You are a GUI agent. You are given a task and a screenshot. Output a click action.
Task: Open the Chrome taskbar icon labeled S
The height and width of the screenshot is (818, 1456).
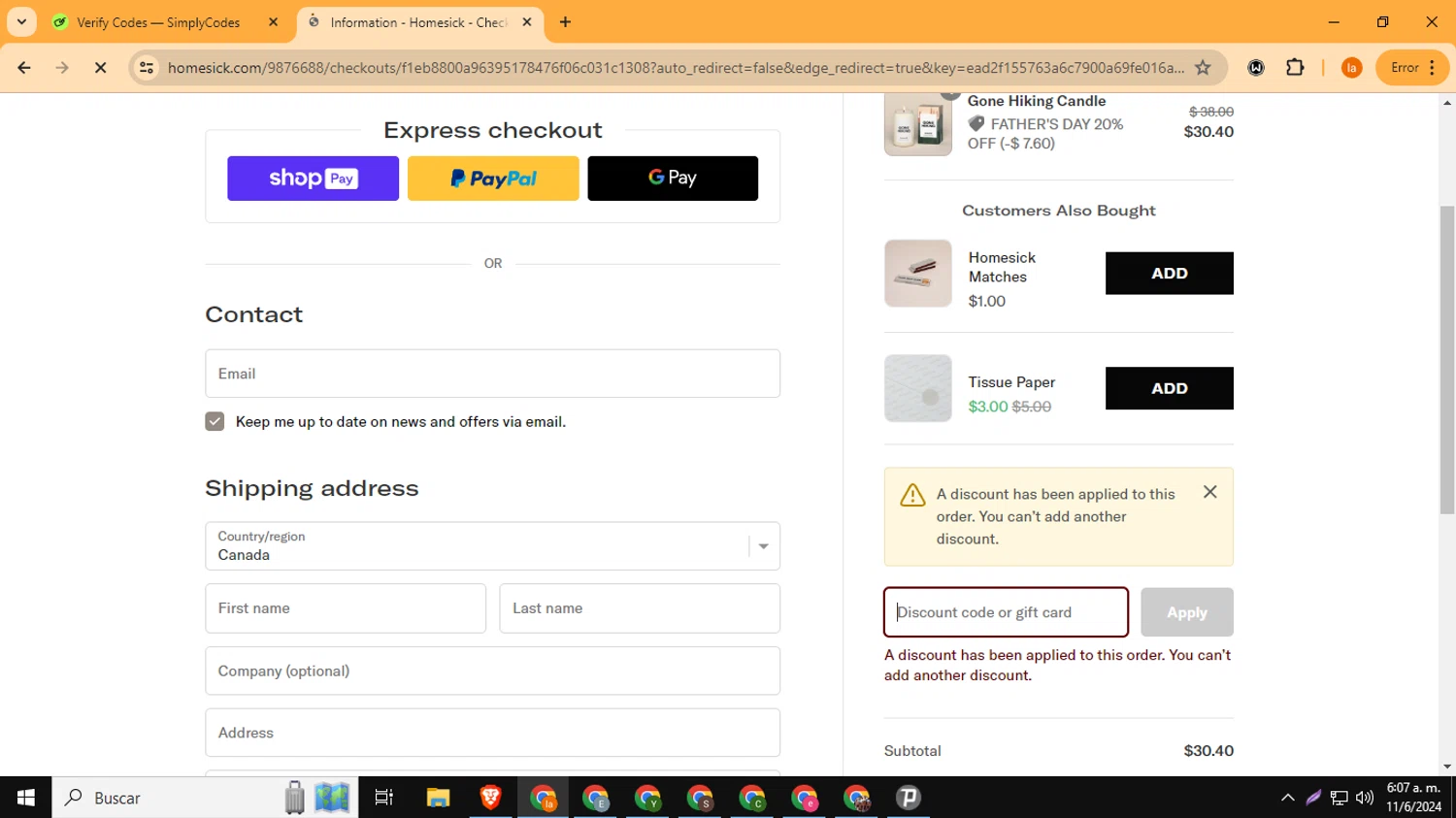[700, 798]
